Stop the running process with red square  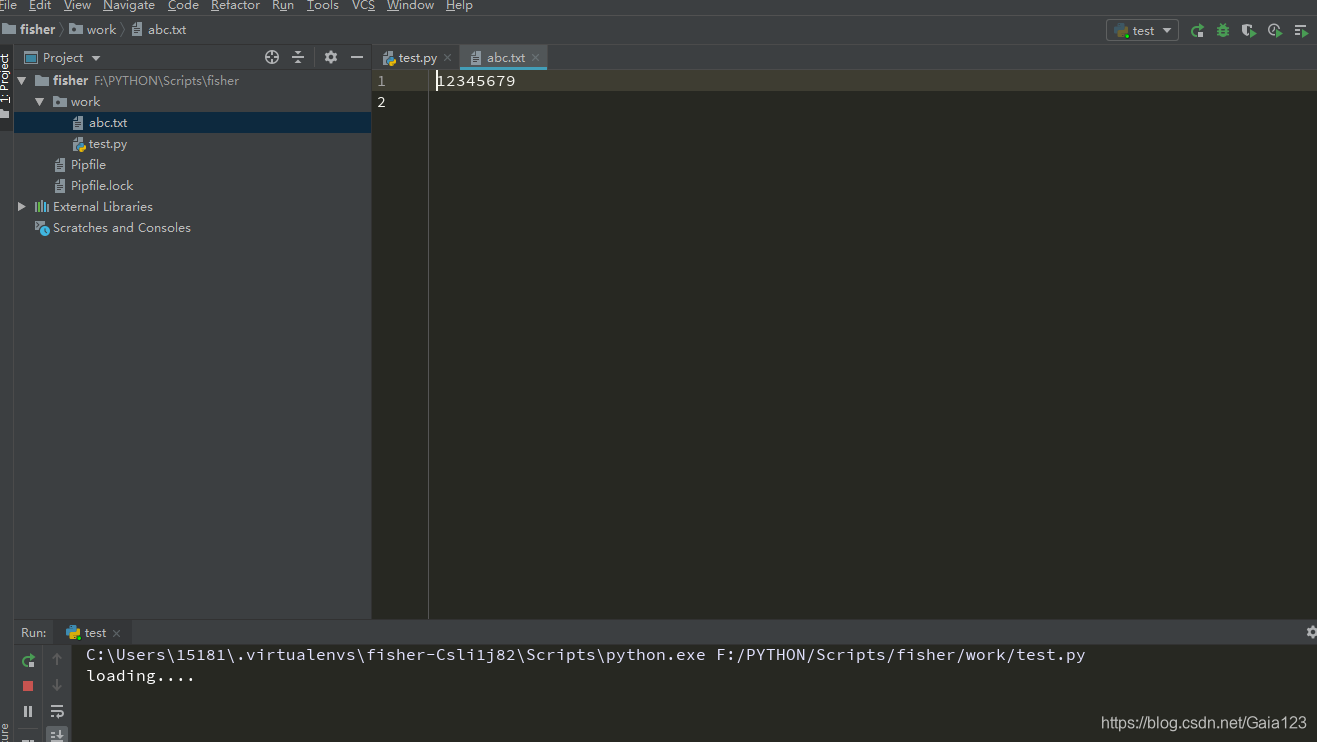click(28, 686)
